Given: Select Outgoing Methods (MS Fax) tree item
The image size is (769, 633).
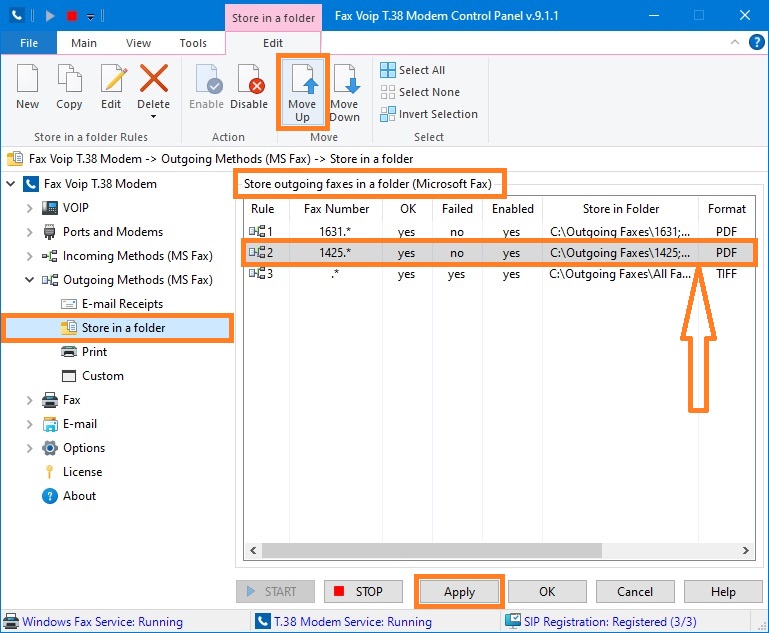Looking at the screenshot, I should coord(137,280).
